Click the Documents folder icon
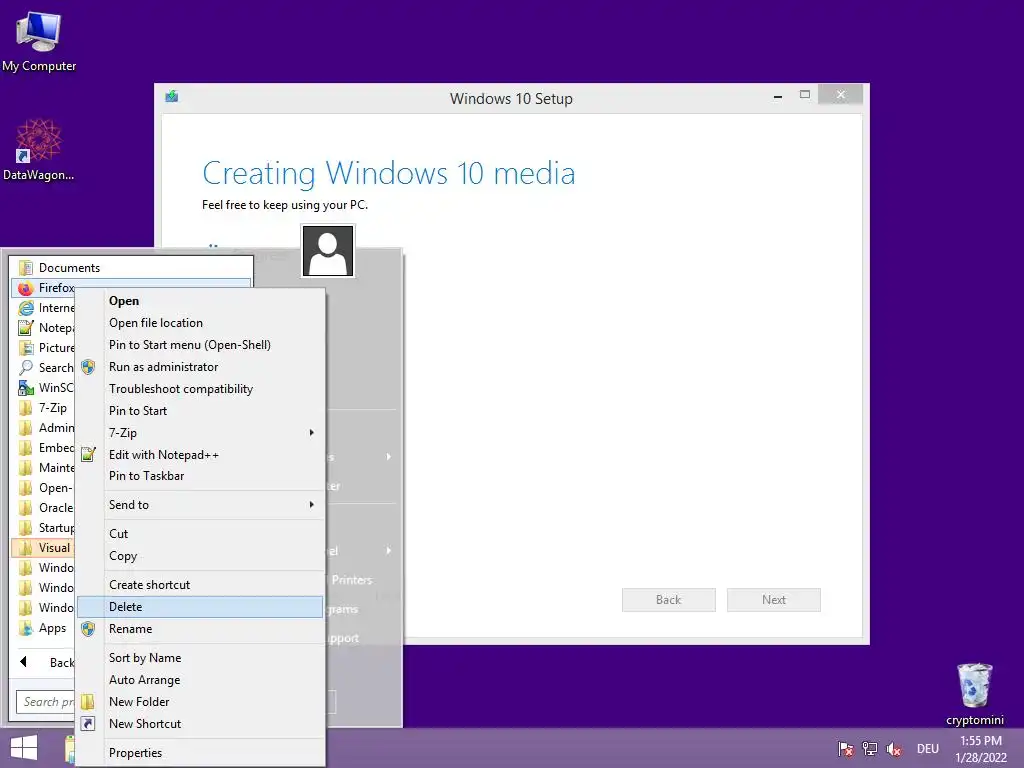Screen dimensions: 1024x768 coord(25,268)
